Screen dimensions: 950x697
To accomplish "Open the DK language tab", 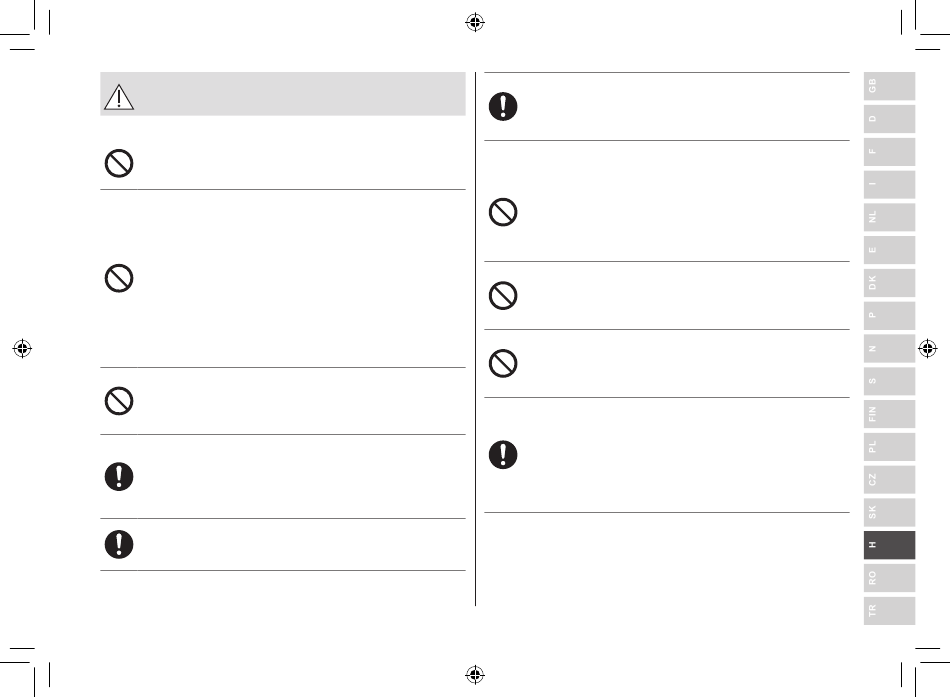I will pos(889,282).
